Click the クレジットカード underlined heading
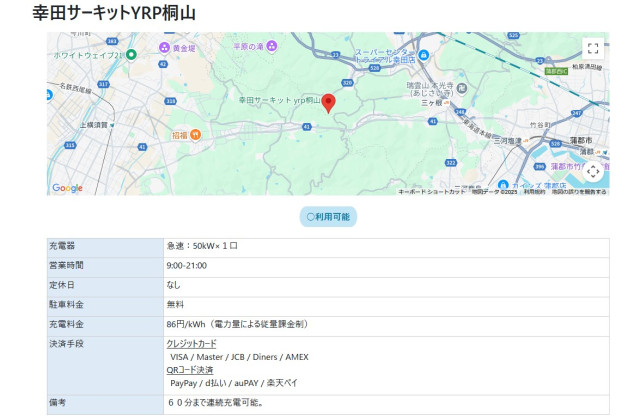Image resolution: width=640 pixels, height=416 pixels. point(191,344)
